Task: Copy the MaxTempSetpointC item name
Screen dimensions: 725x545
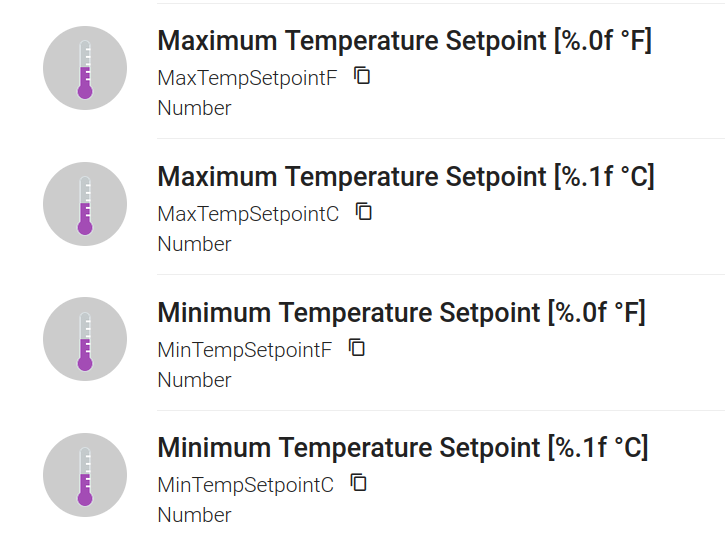Action: click(x=365, y=212)
